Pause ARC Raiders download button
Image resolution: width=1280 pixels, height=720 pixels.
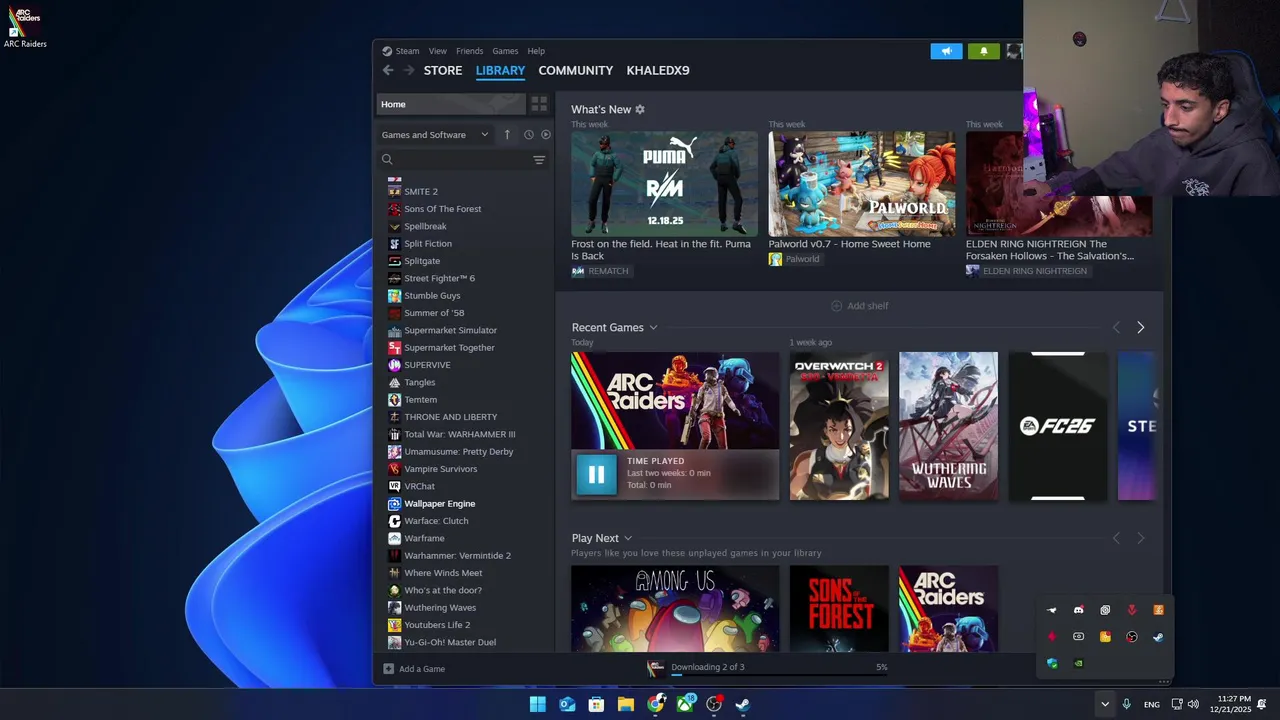click(596, 475)
